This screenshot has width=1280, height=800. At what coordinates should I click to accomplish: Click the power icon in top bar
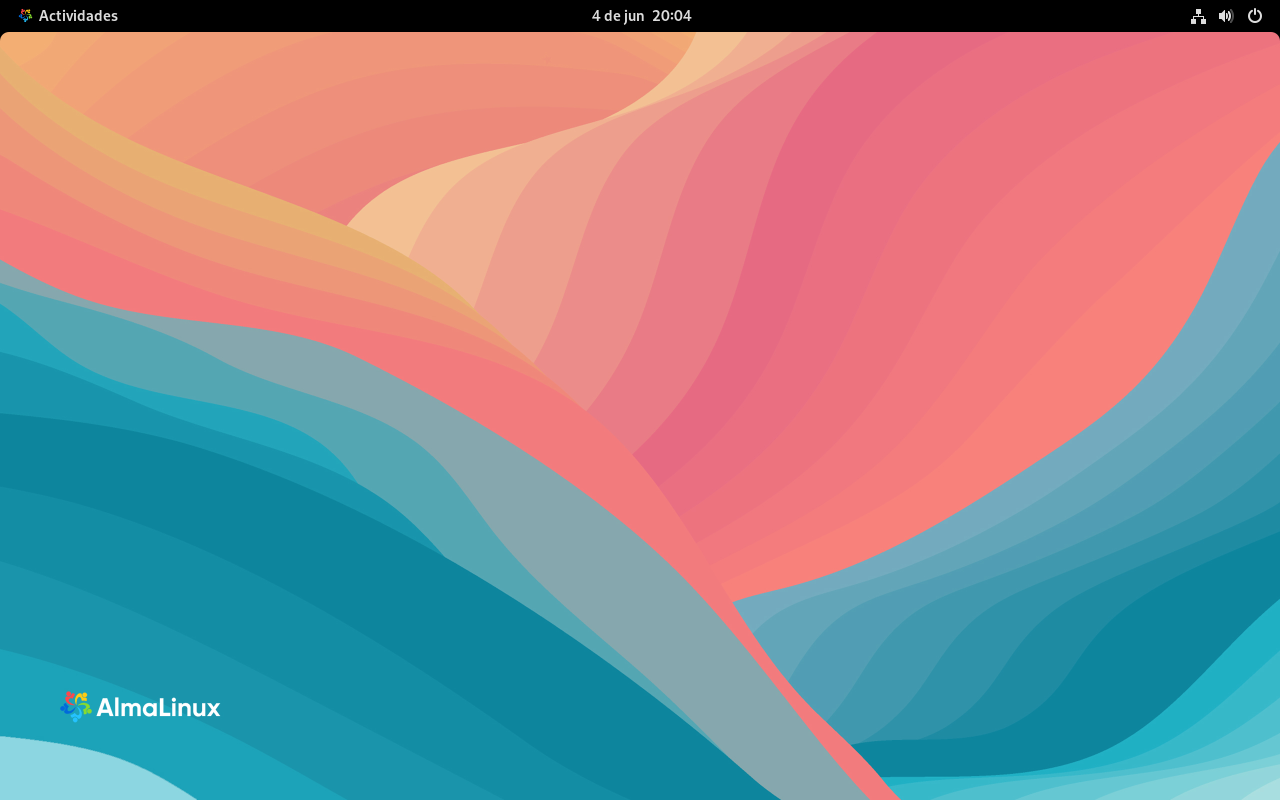[1255, 16]
